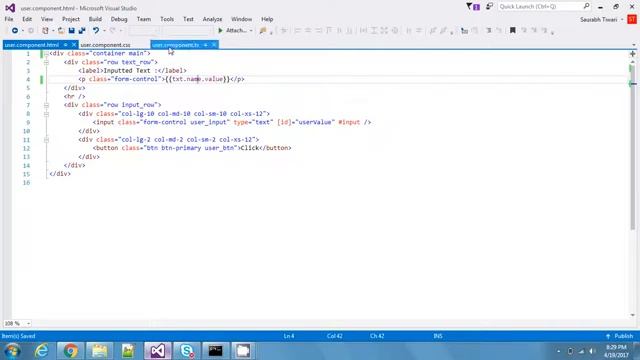The width and height of the screenshot is (640, 360).
Task: Click the Find in Files icon
Action: coord(263,31)
